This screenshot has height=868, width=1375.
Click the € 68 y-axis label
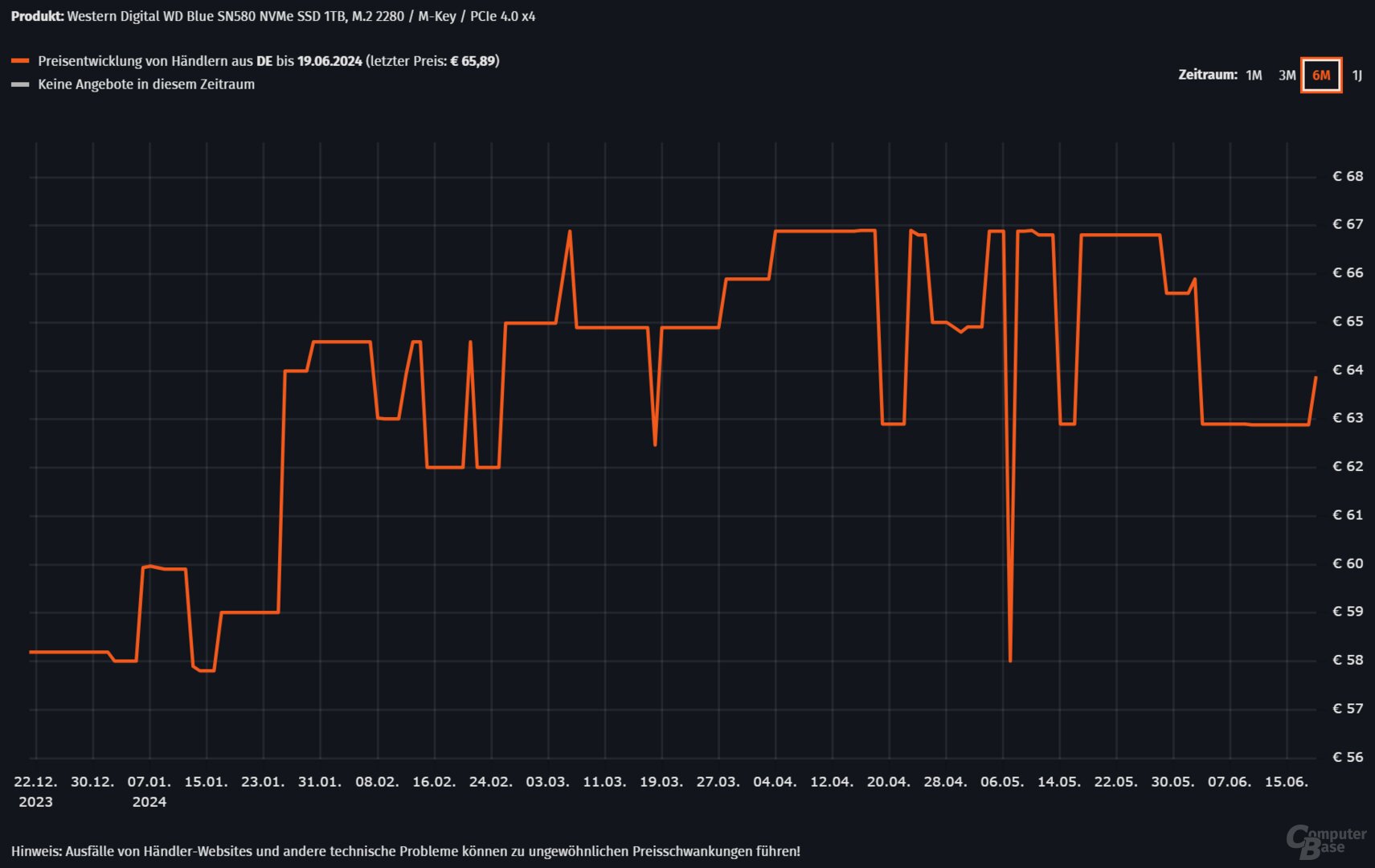coord(1348,176)
